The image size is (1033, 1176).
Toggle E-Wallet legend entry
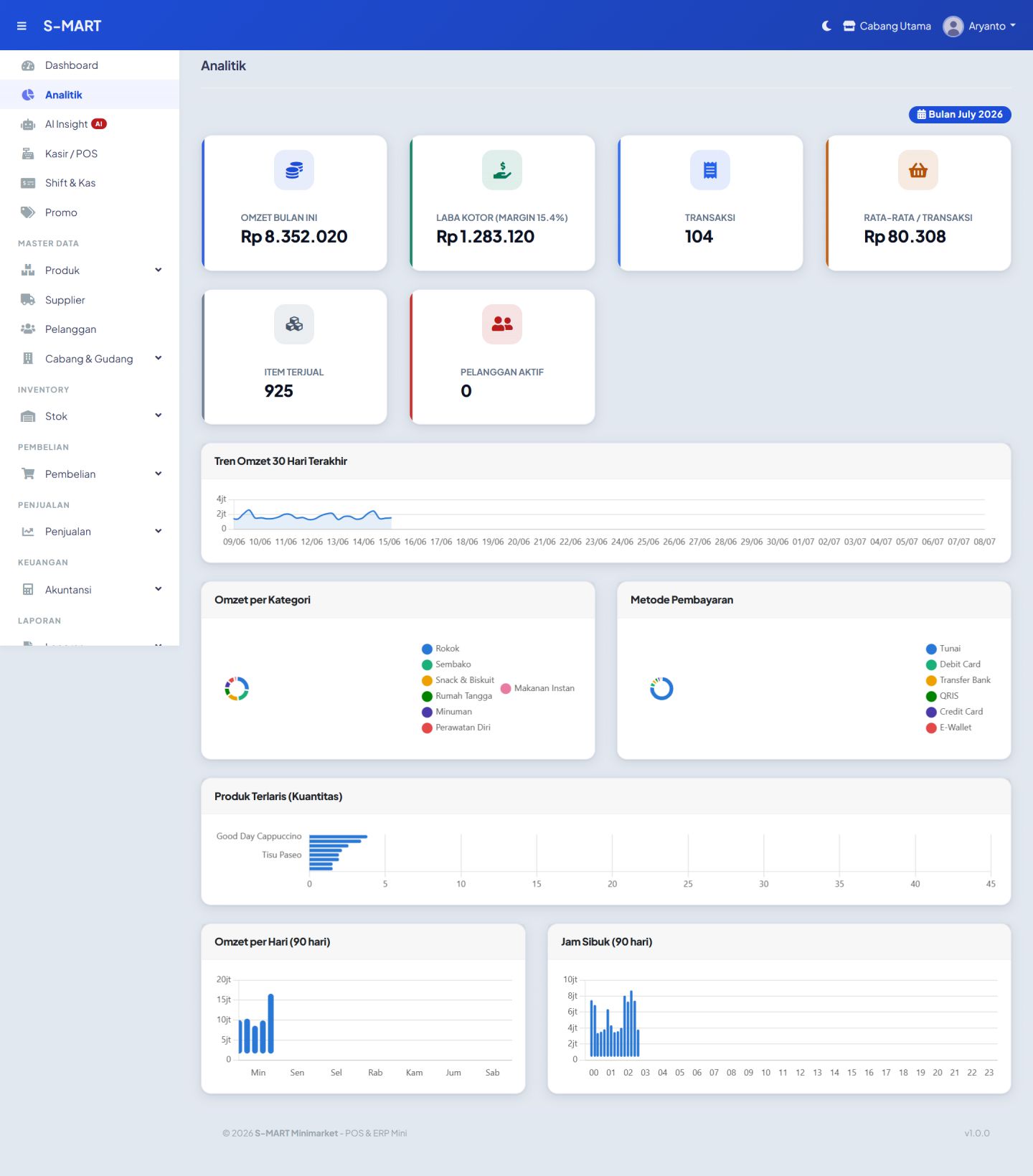[948, 728]
